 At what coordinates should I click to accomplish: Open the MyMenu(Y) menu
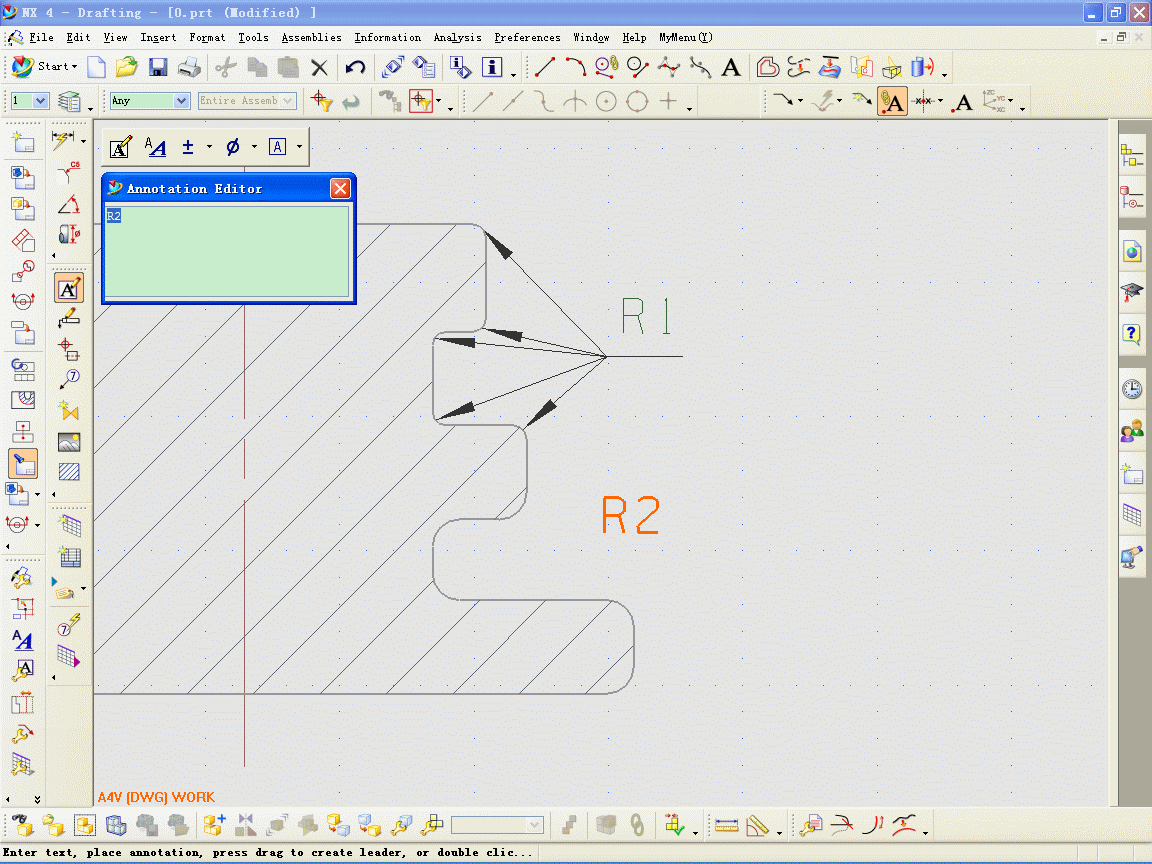685,37
